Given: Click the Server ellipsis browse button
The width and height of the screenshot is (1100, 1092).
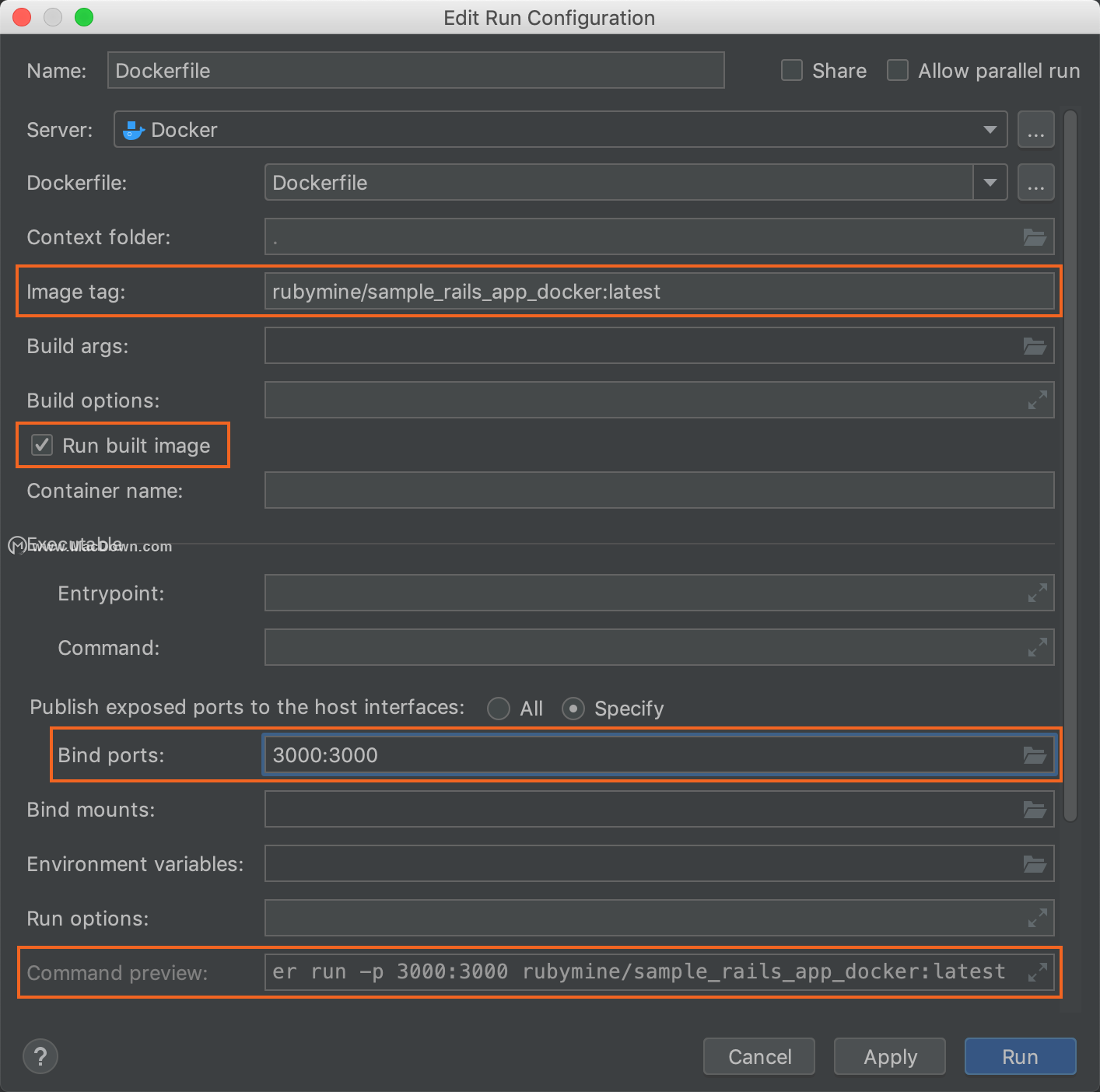Looking at the screenshot, I should point(1036,130).
